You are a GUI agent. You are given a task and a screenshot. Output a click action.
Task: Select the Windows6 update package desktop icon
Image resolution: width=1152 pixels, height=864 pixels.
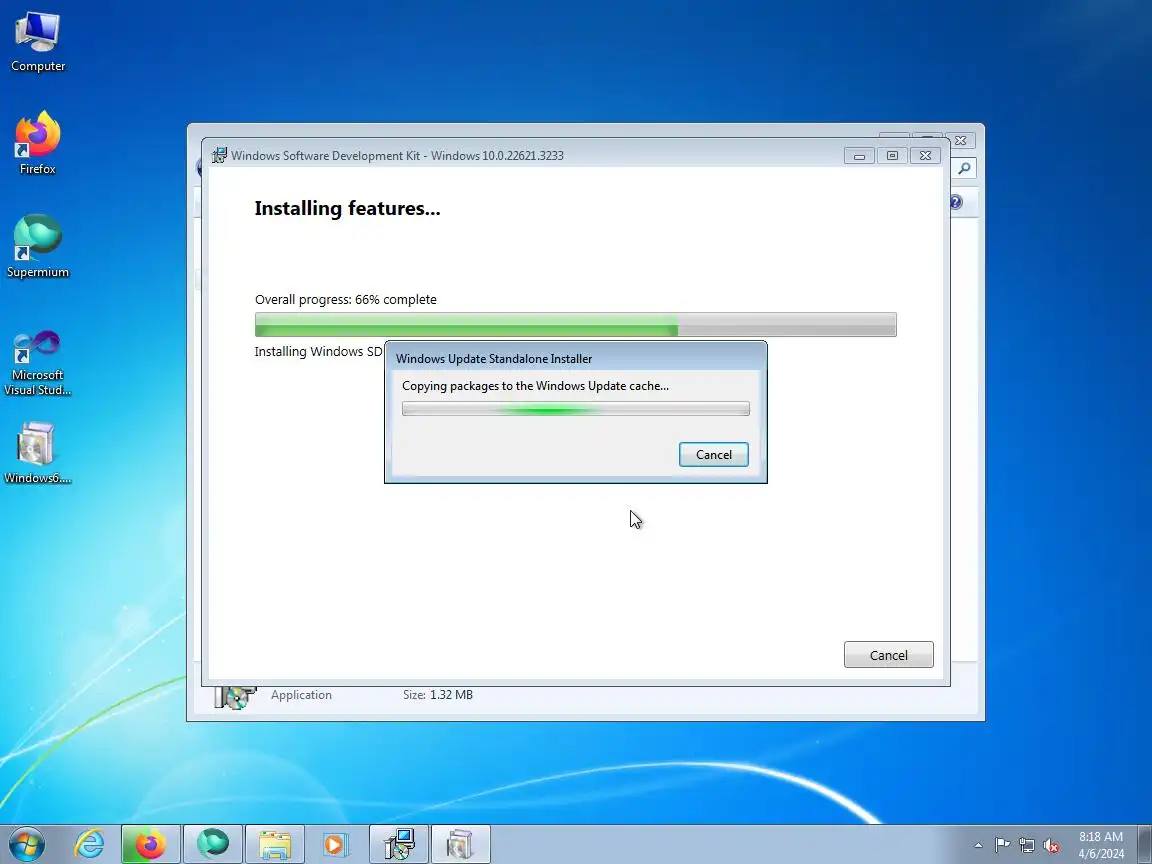[x=37, y=453]
